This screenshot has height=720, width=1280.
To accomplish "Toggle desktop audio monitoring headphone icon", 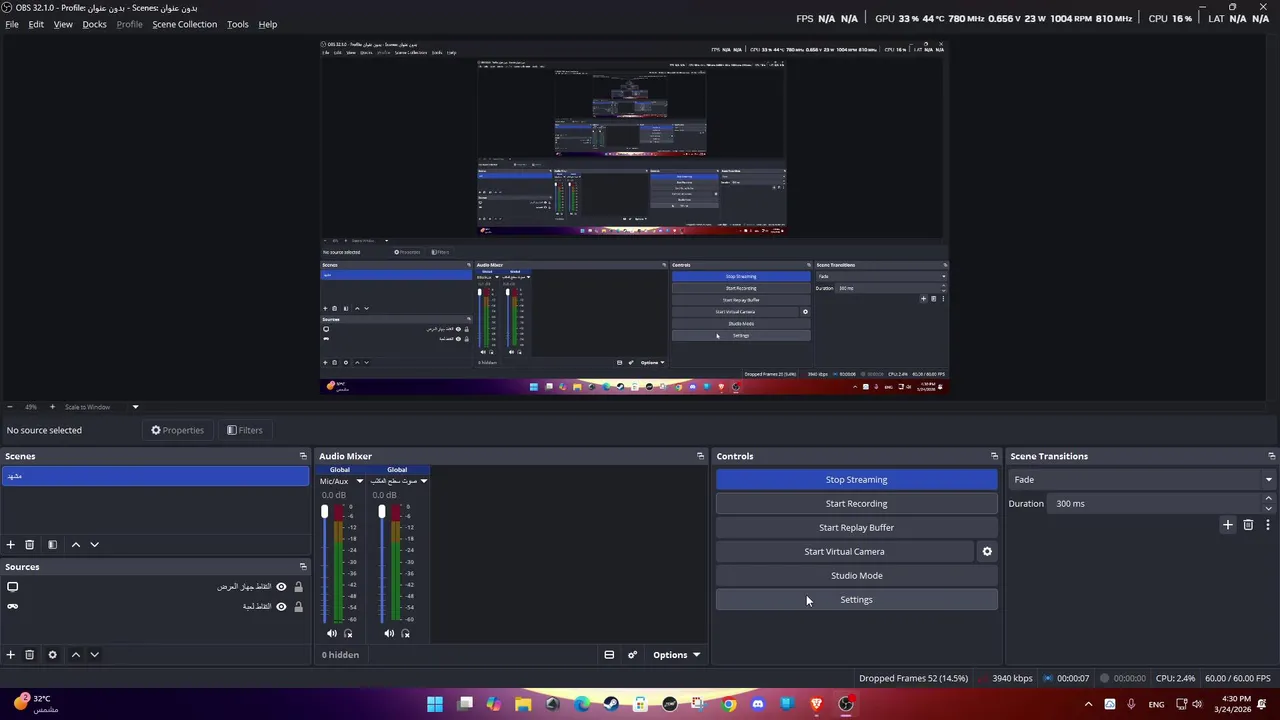I will pyautogui.click(x=405, y=633).
